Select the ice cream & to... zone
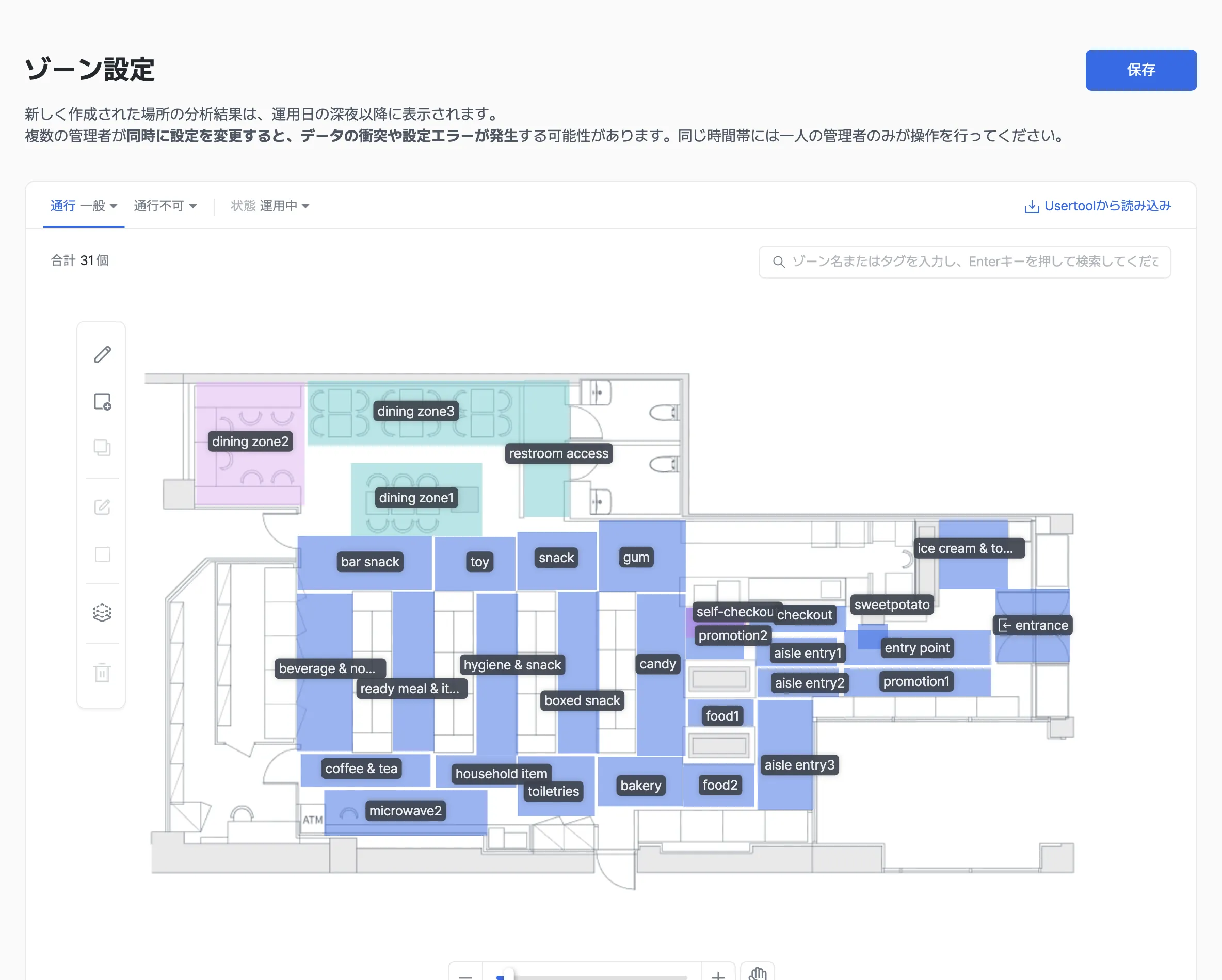Image resolution: width=1222 pixels, height=980 pixels. (969, 548)
